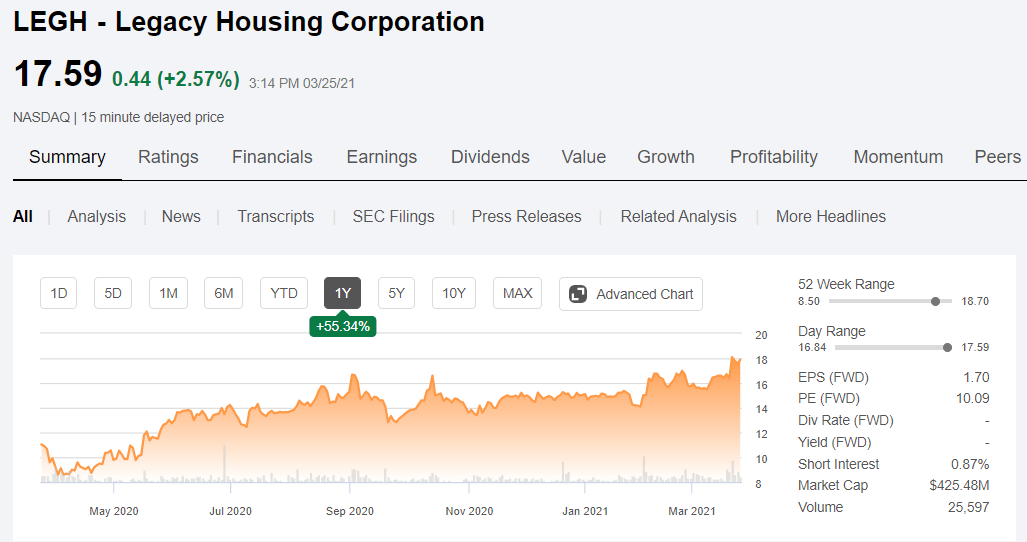This screenshot has width=1027, height=542.
Task: Click the 52 Week Range slider marker
Action: 935,301
